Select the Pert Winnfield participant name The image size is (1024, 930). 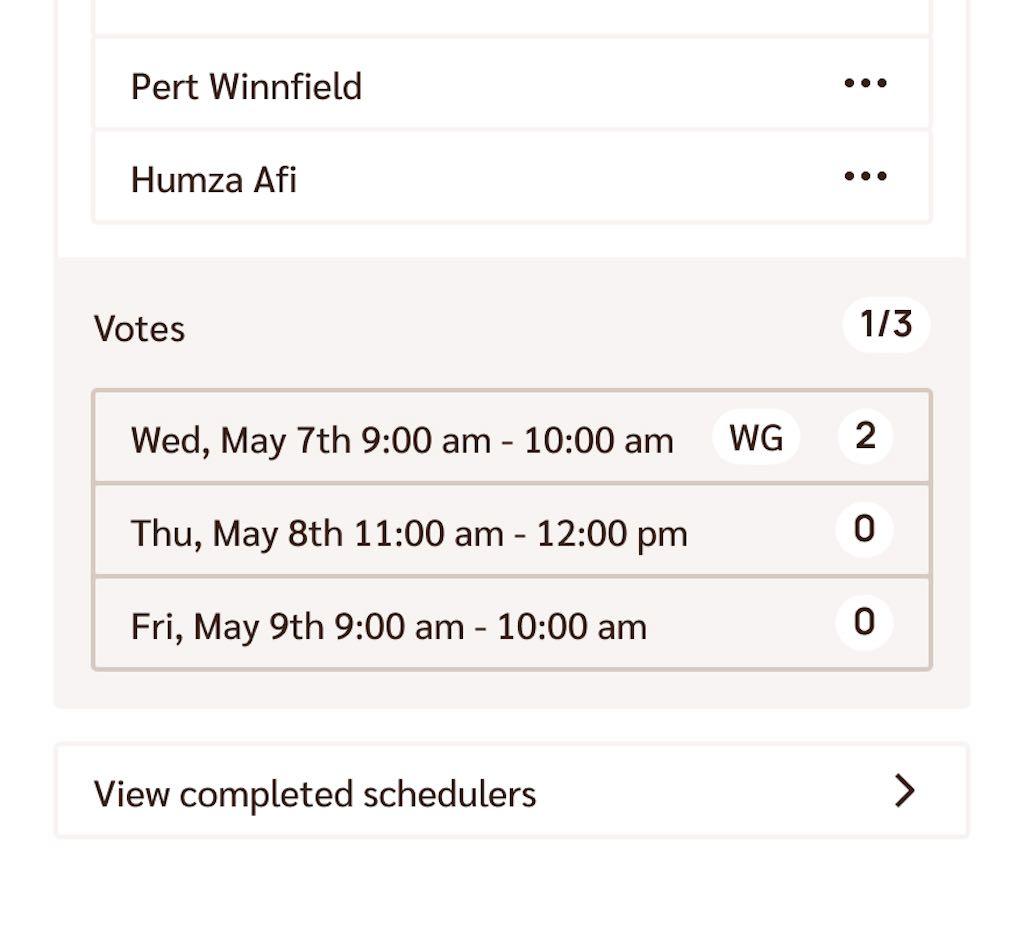(x=246, y=86)
